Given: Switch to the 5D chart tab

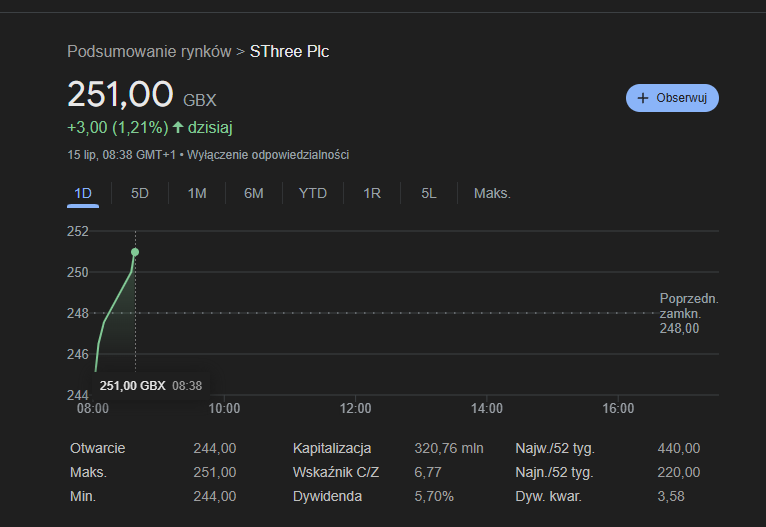Looking at the screenshot, I should (x=140, y=193).
